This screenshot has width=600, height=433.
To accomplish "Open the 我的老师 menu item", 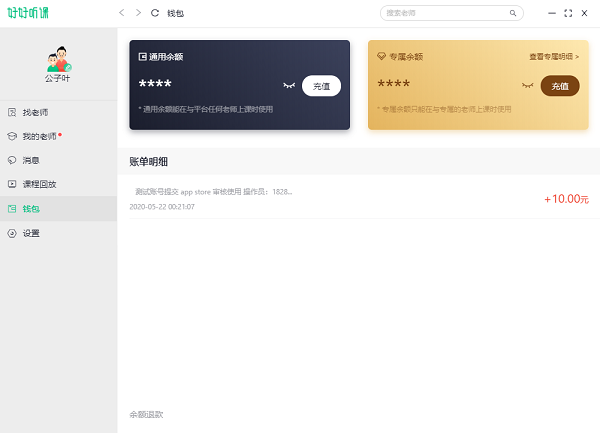I will point(59,136).
